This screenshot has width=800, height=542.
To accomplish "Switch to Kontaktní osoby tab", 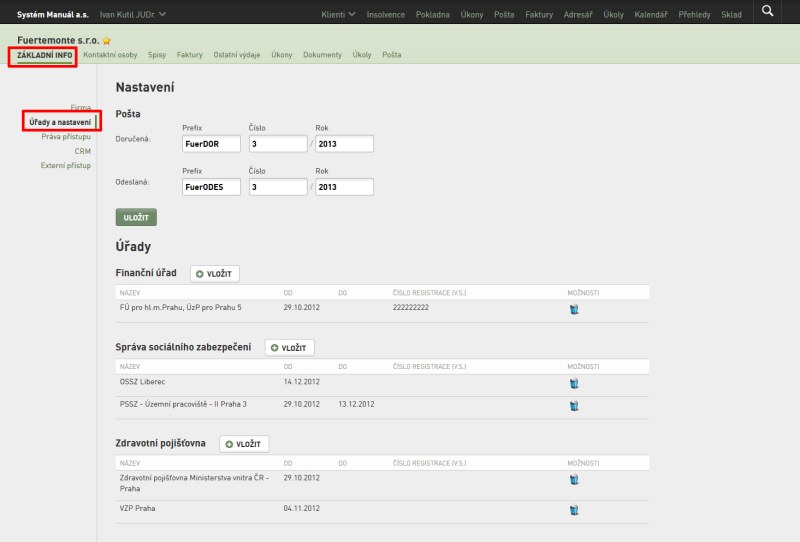I will click(110, 55).
